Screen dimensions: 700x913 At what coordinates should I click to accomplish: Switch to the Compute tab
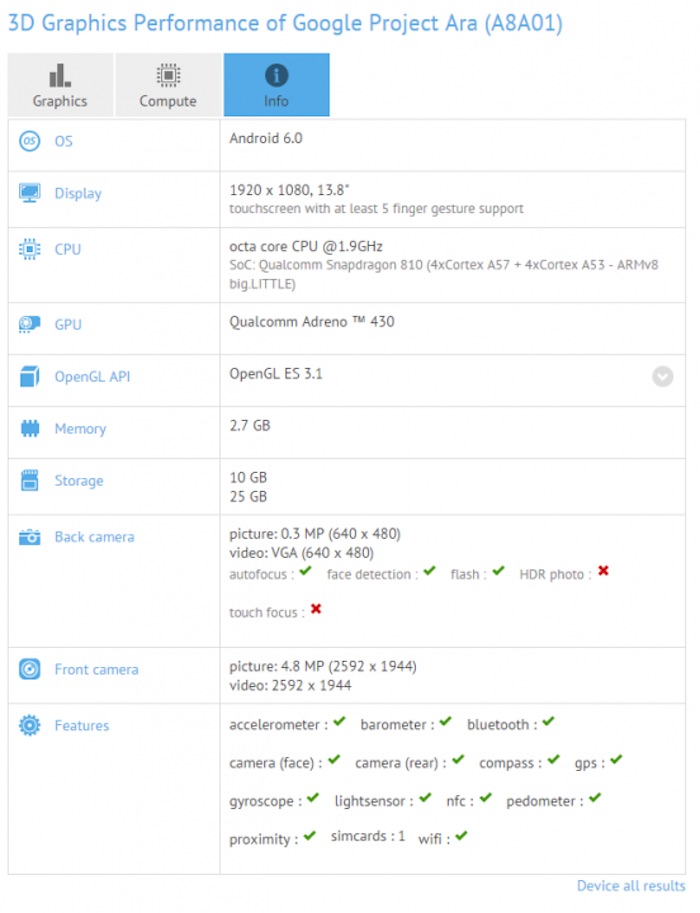click(x=168, y=85)
